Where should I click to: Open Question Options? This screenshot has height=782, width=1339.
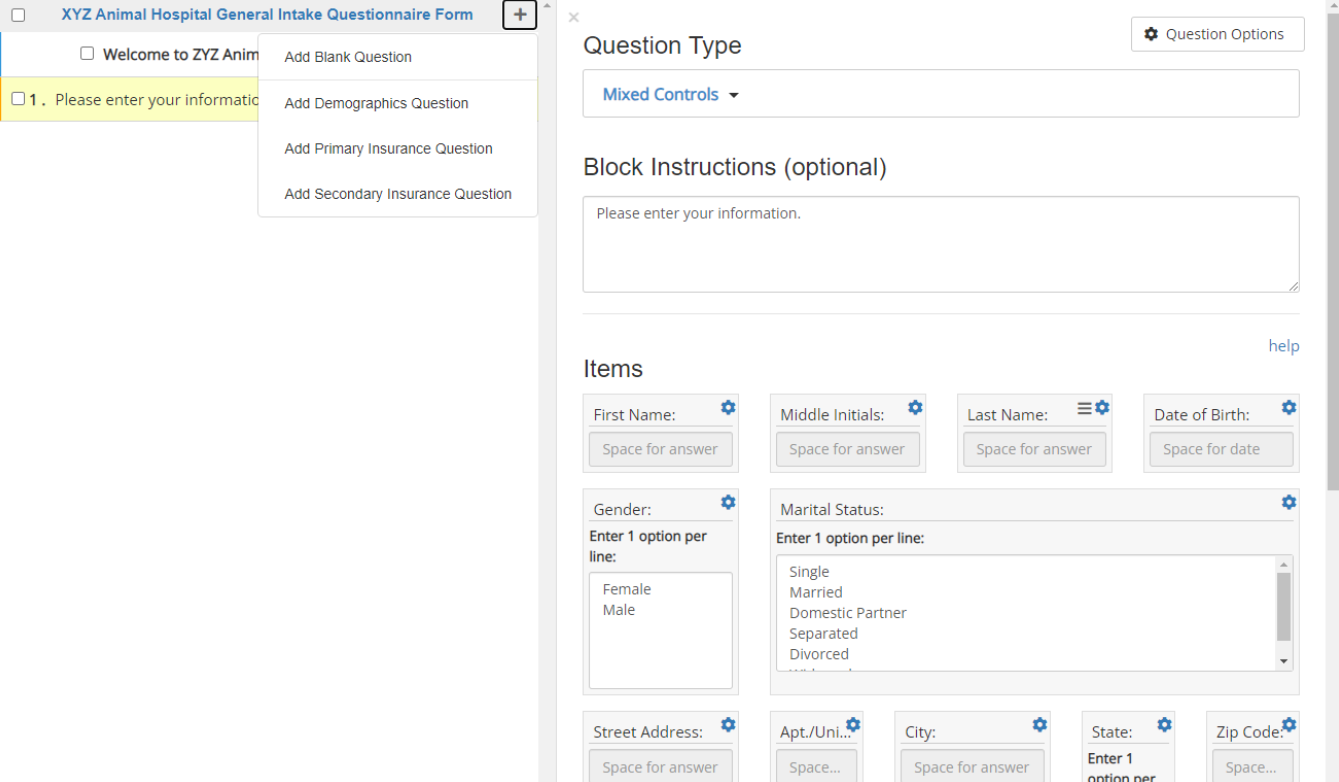[1217, 34]
